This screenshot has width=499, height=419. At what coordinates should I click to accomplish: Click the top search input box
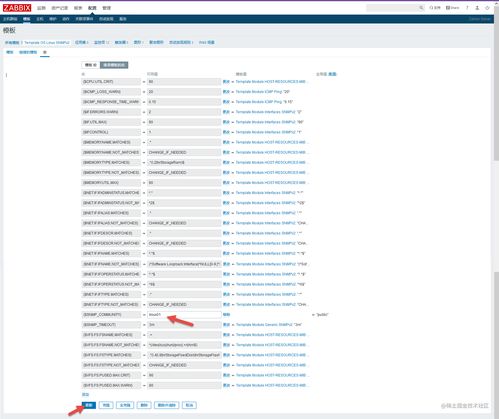393,8
